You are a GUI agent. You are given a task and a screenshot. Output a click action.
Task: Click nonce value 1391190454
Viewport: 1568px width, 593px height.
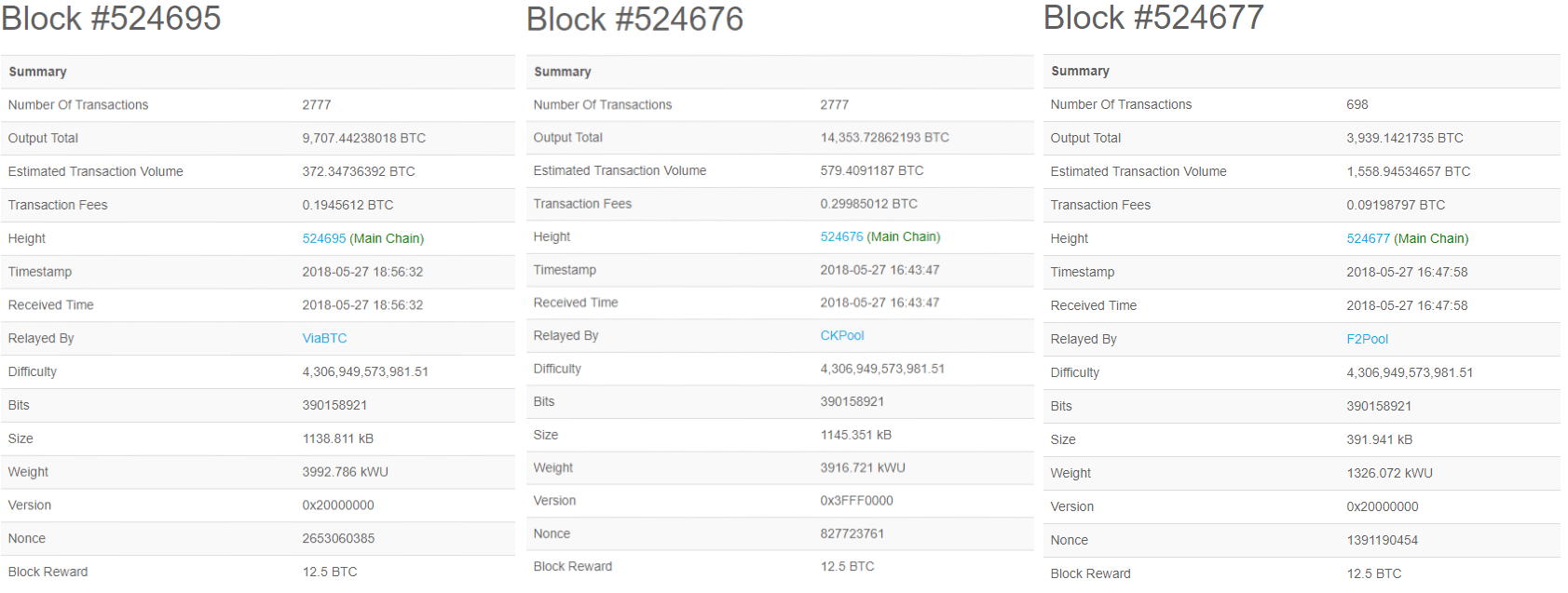[x=1382, y=540]
